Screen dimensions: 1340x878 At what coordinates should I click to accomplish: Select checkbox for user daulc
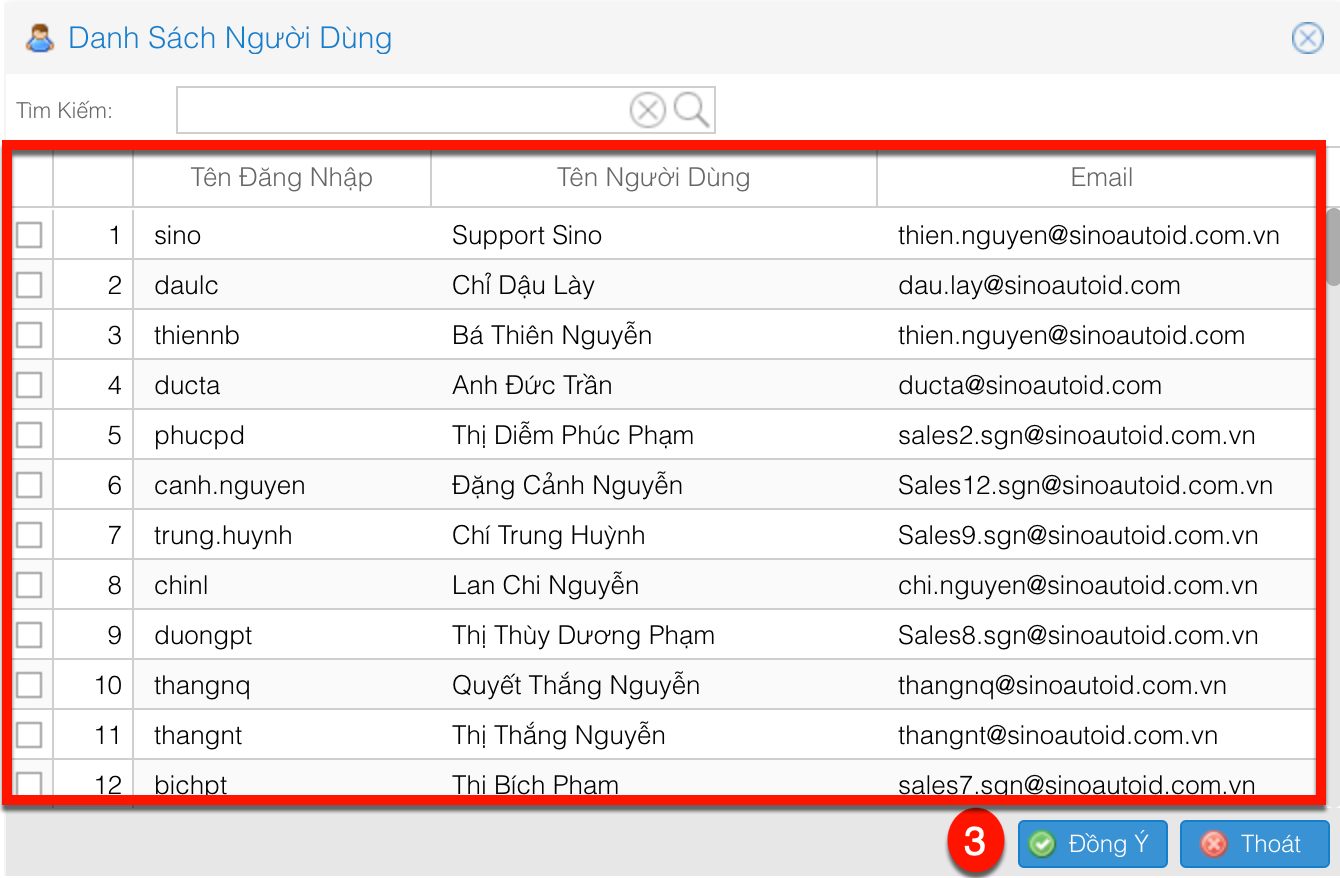click(x=29, y=285)
